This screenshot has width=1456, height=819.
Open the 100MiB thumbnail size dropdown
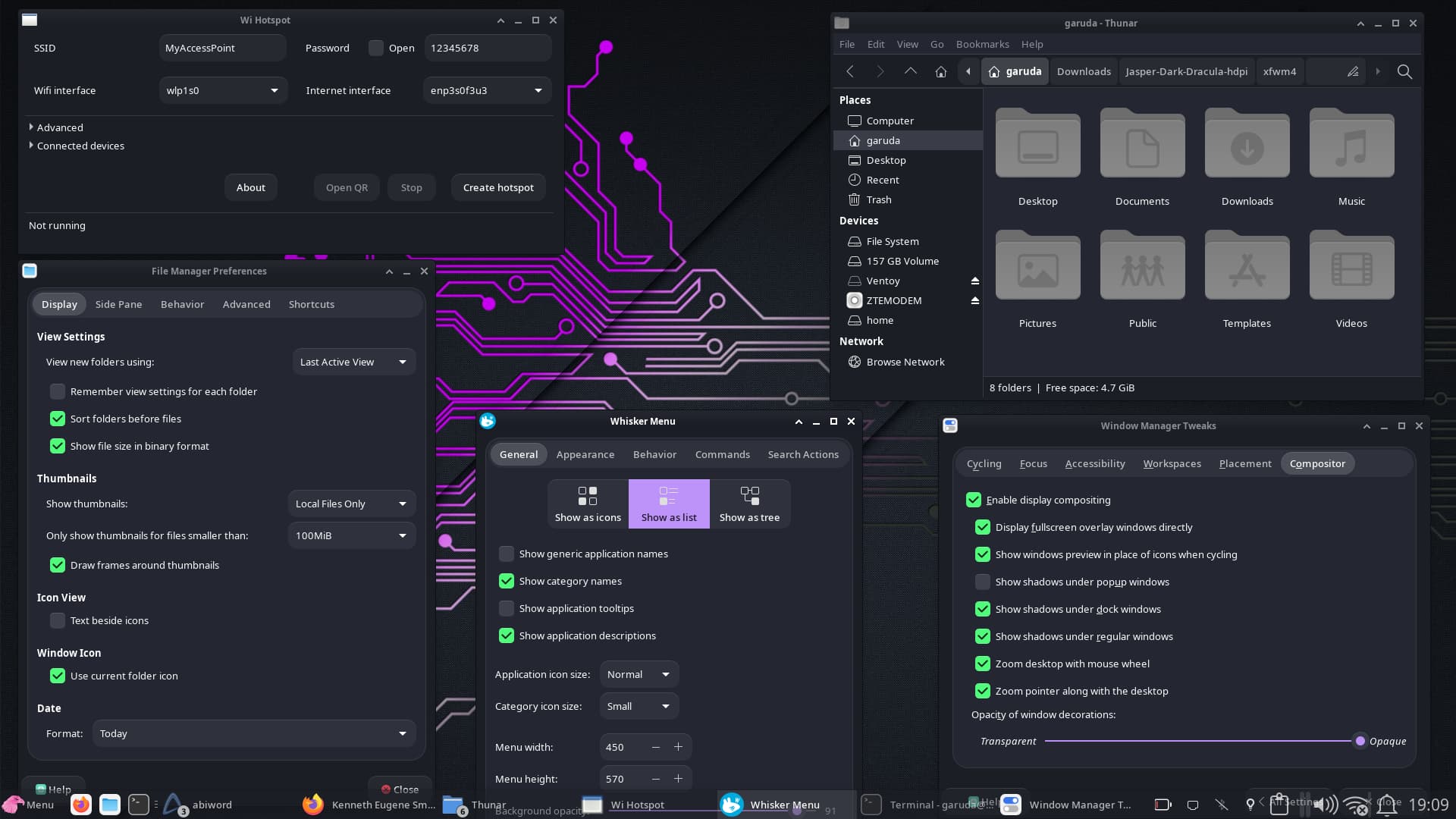point(352,535)
